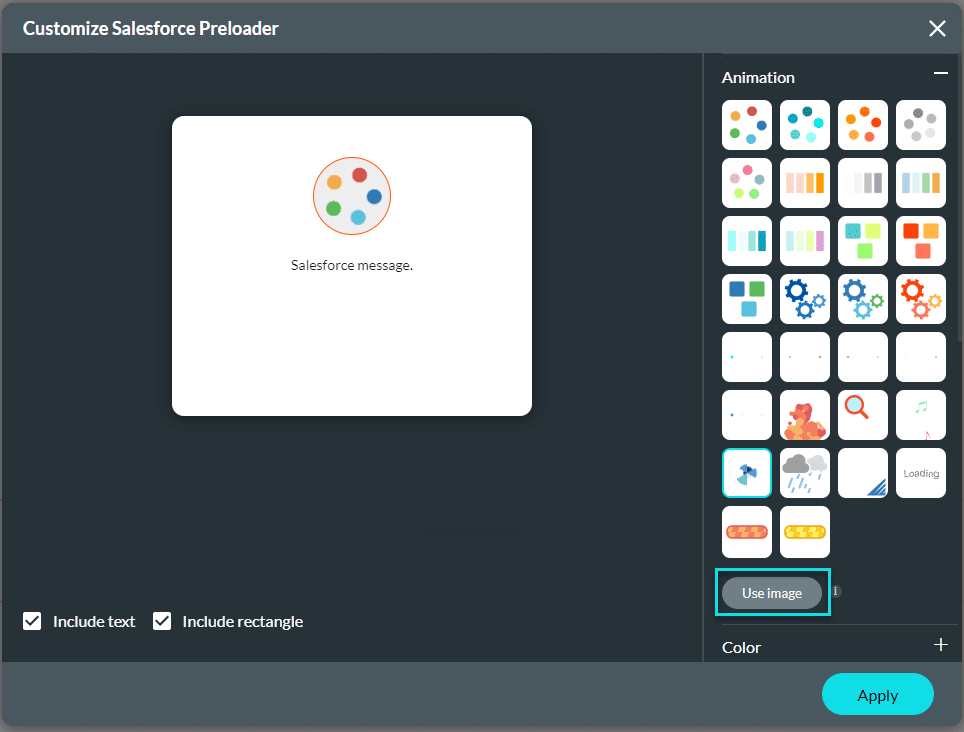Select the blue gears animation
Viewport: 964px width, 732px height.
[x=805, y=299]
